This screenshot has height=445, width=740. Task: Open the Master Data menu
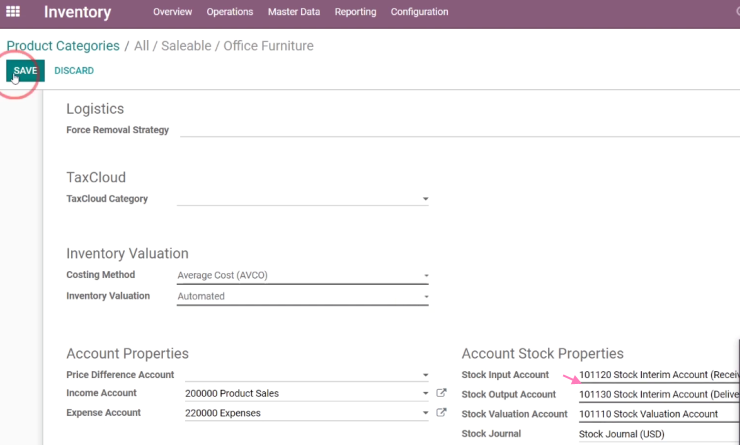(294, 12)
